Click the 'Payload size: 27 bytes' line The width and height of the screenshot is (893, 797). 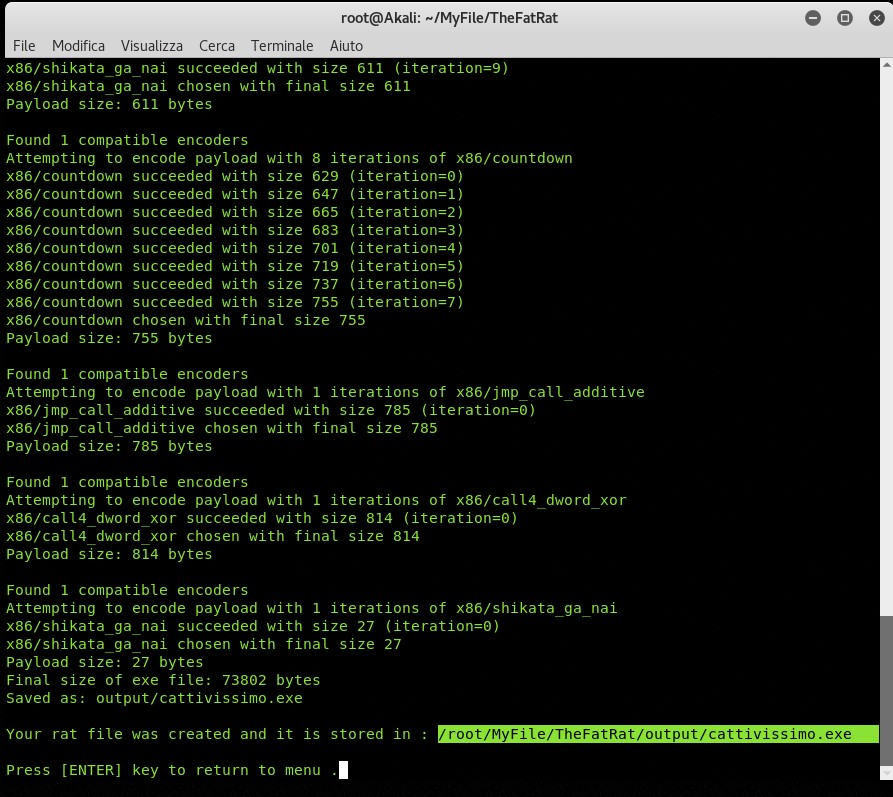point(104,662)
